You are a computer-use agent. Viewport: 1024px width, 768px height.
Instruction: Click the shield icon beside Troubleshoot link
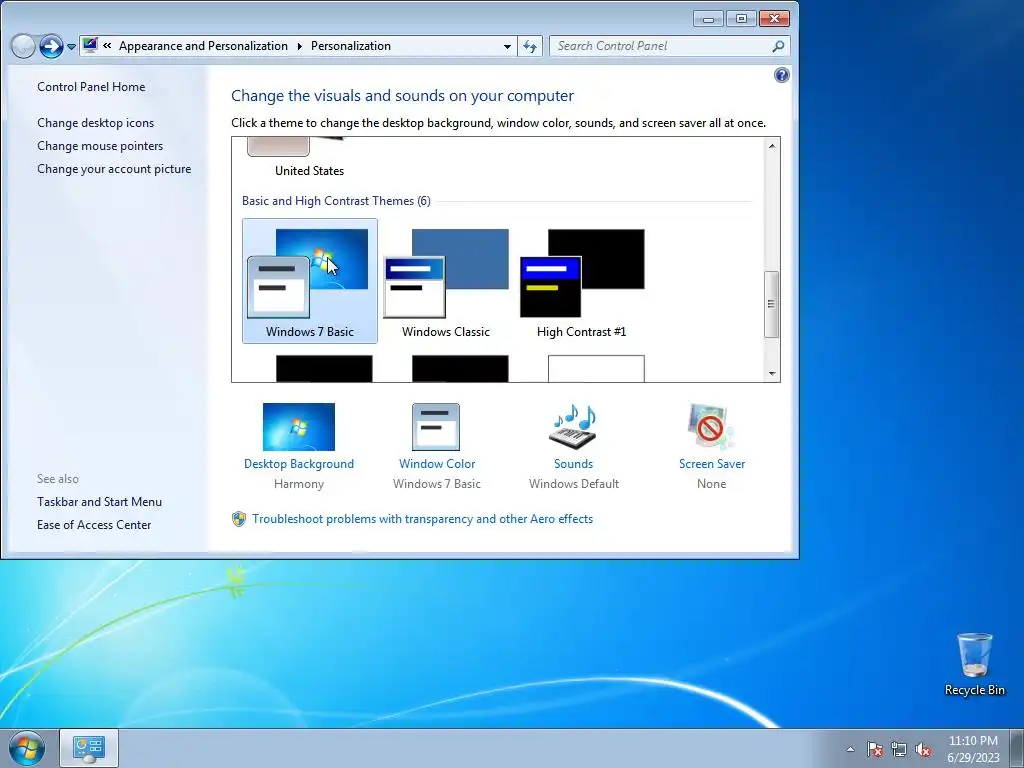point(239,519)
